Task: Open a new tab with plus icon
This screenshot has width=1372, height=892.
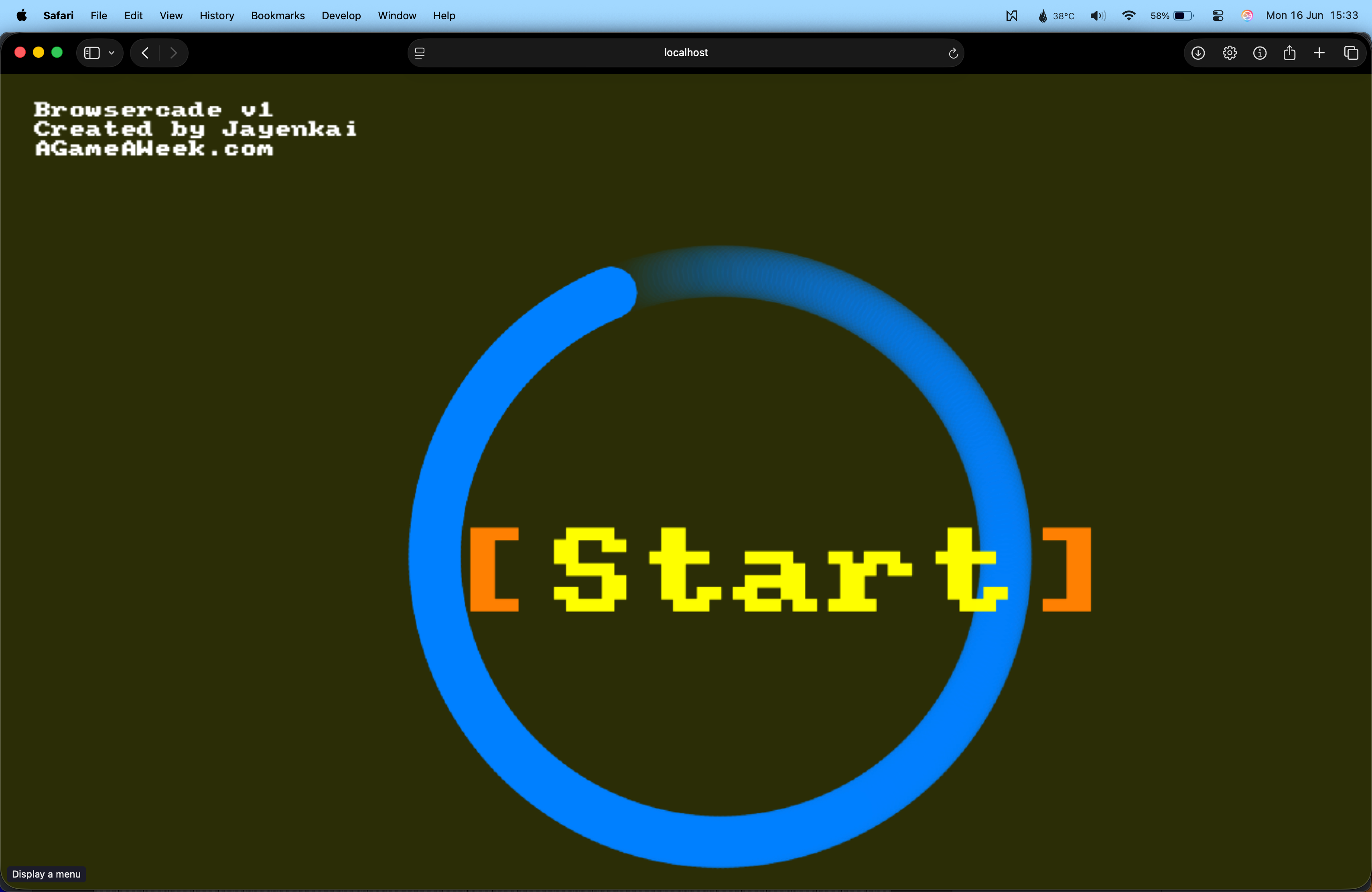Action: 1319,53
